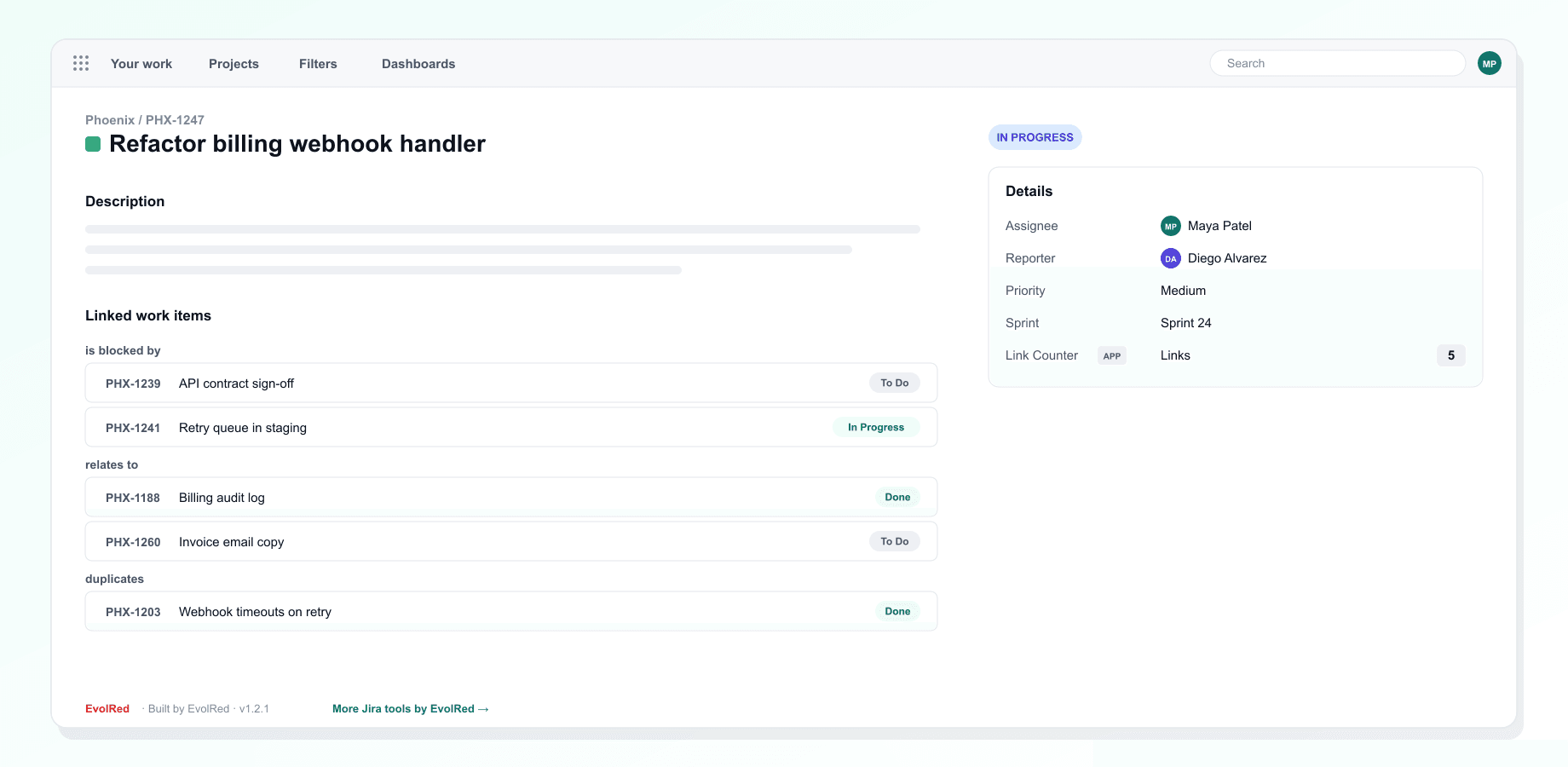Click the EvolRed brand link in the footer
The width and height of the screenshot is (1568, 767).
(x=107, y=709)
